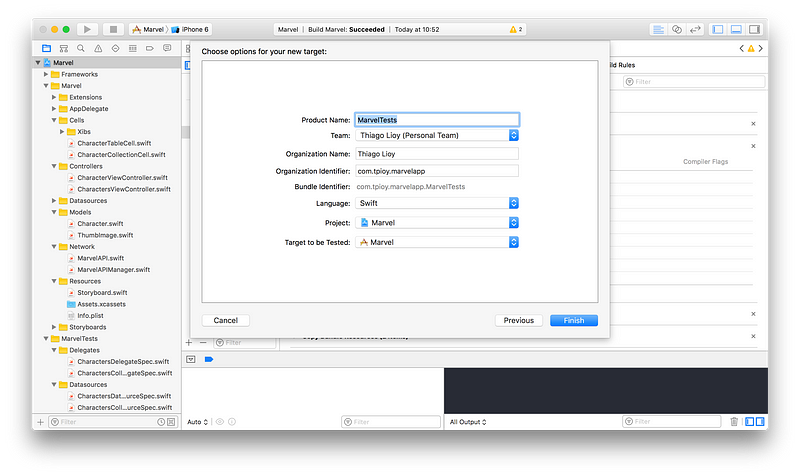The width and height of the screenshot is (800, 476).
Task: Select Info.plist in navigator
Action: coord(90,316)
